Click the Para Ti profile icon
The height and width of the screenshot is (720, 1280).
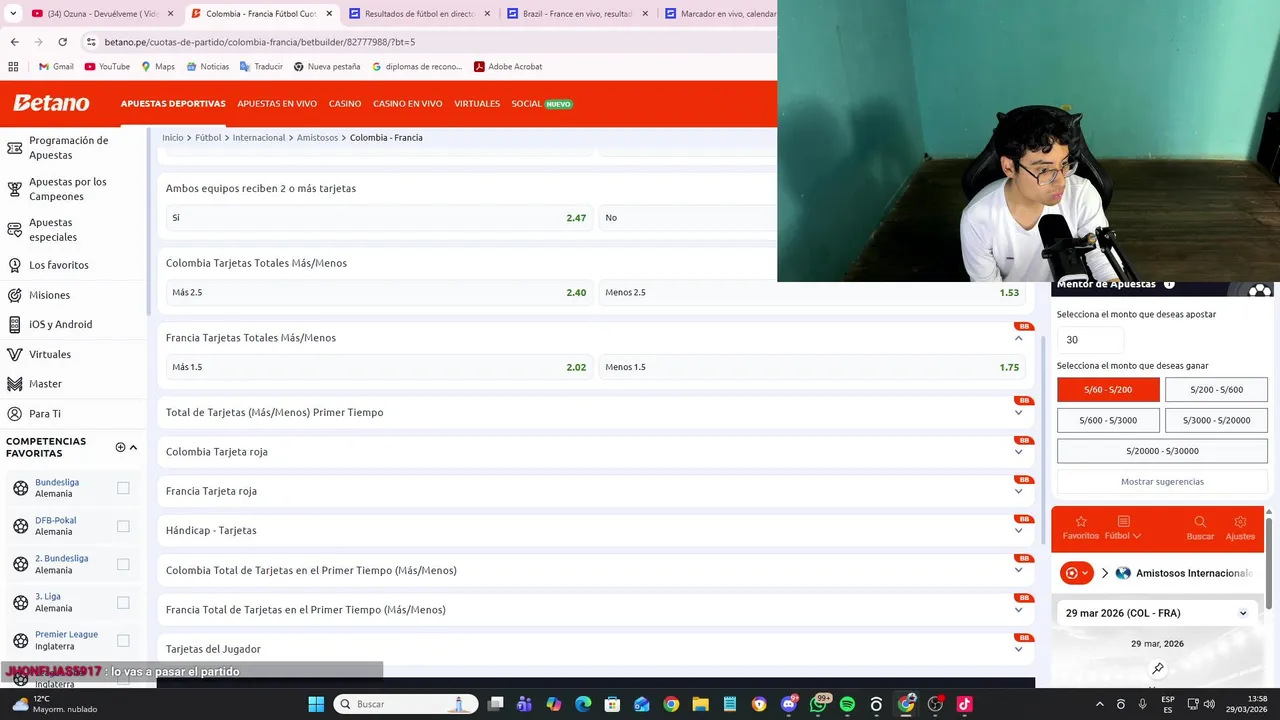[x=14, y=413]
